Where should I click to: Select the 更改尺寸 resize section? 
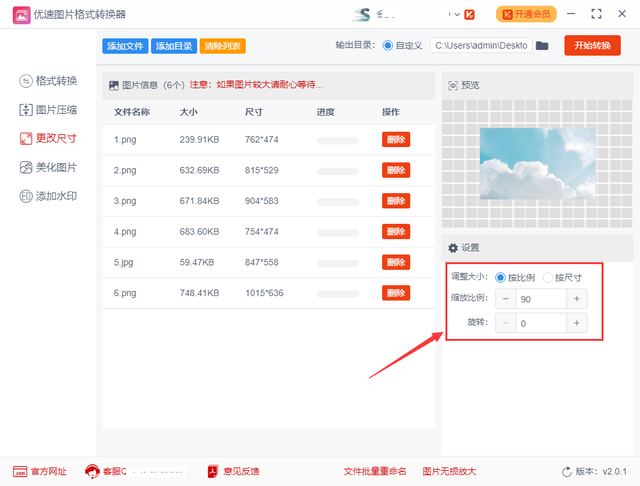[x=48, y=138]
